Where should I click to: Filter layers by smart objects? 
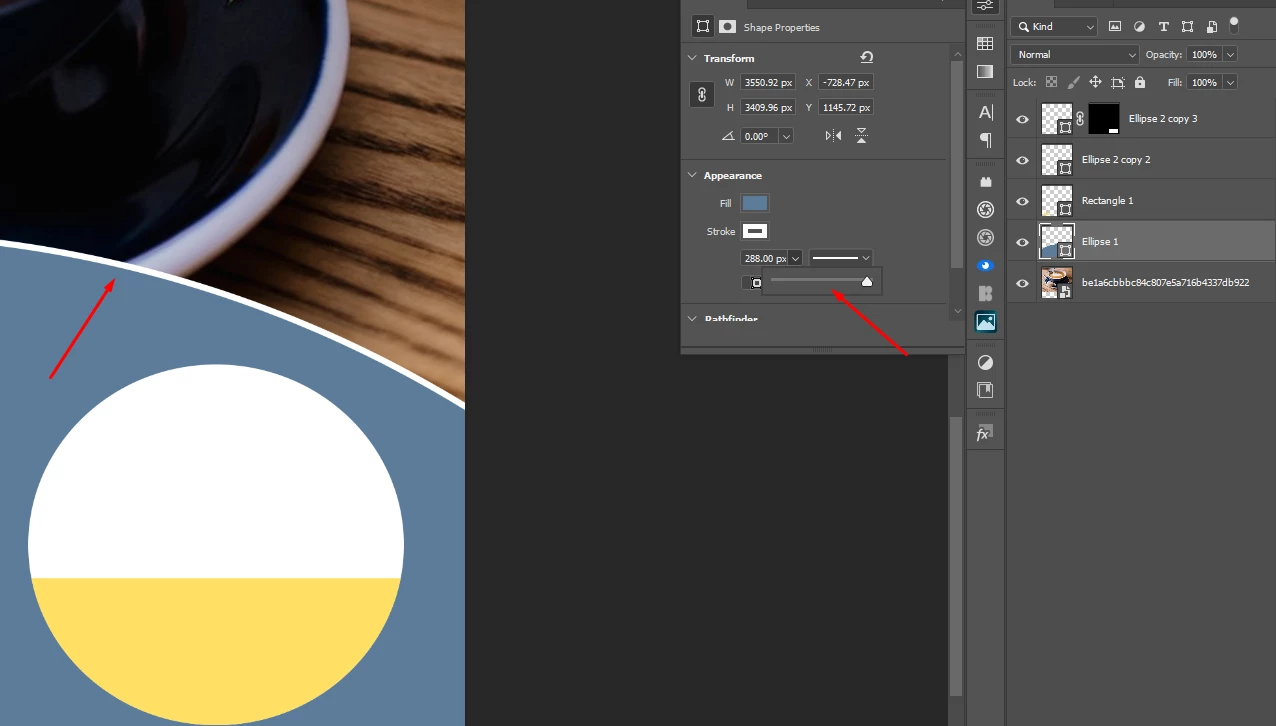click(x=1211, y=27)
